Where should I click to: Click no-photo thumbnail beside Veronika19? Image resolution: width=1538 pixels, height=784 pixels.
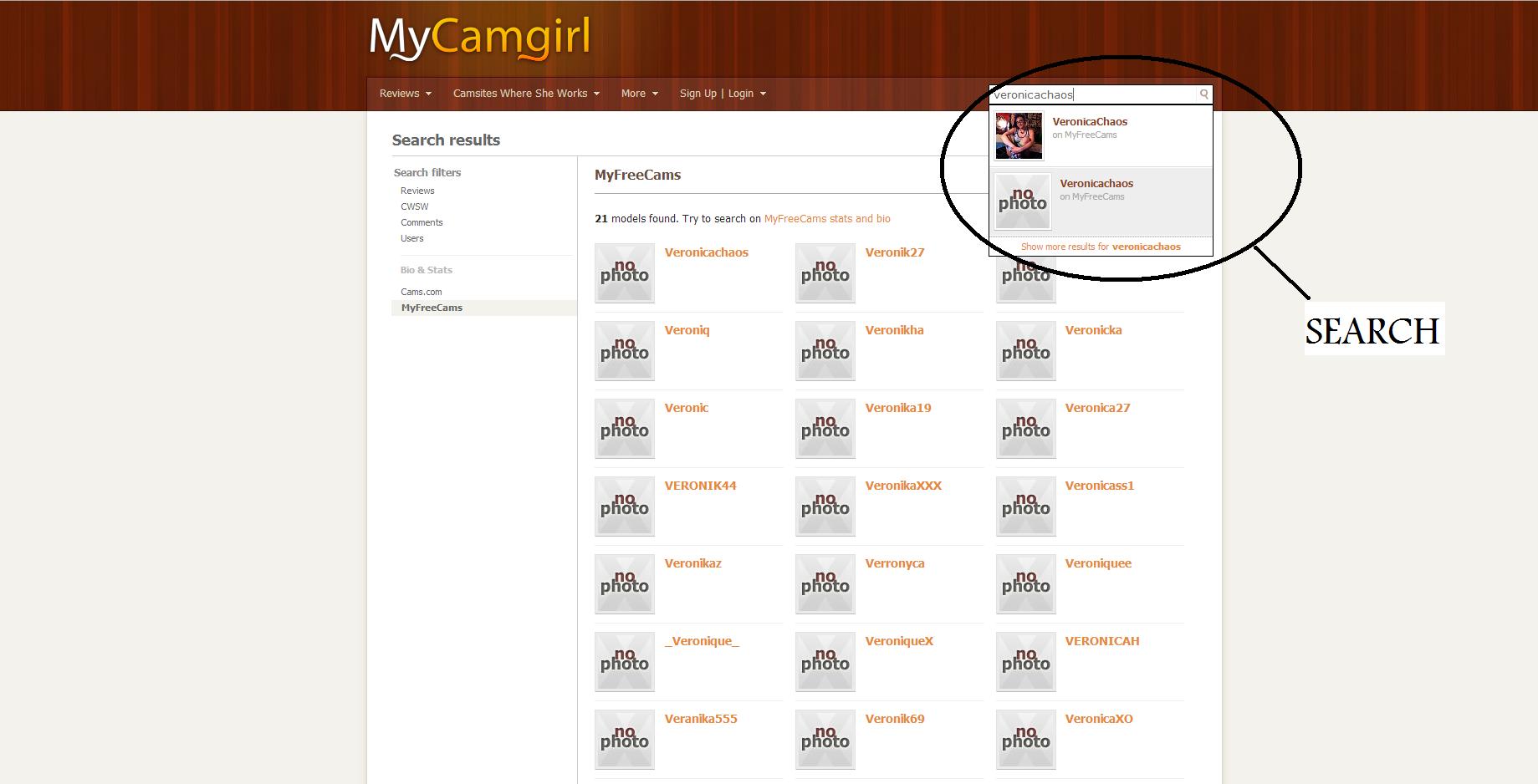[x=825, y=429]
